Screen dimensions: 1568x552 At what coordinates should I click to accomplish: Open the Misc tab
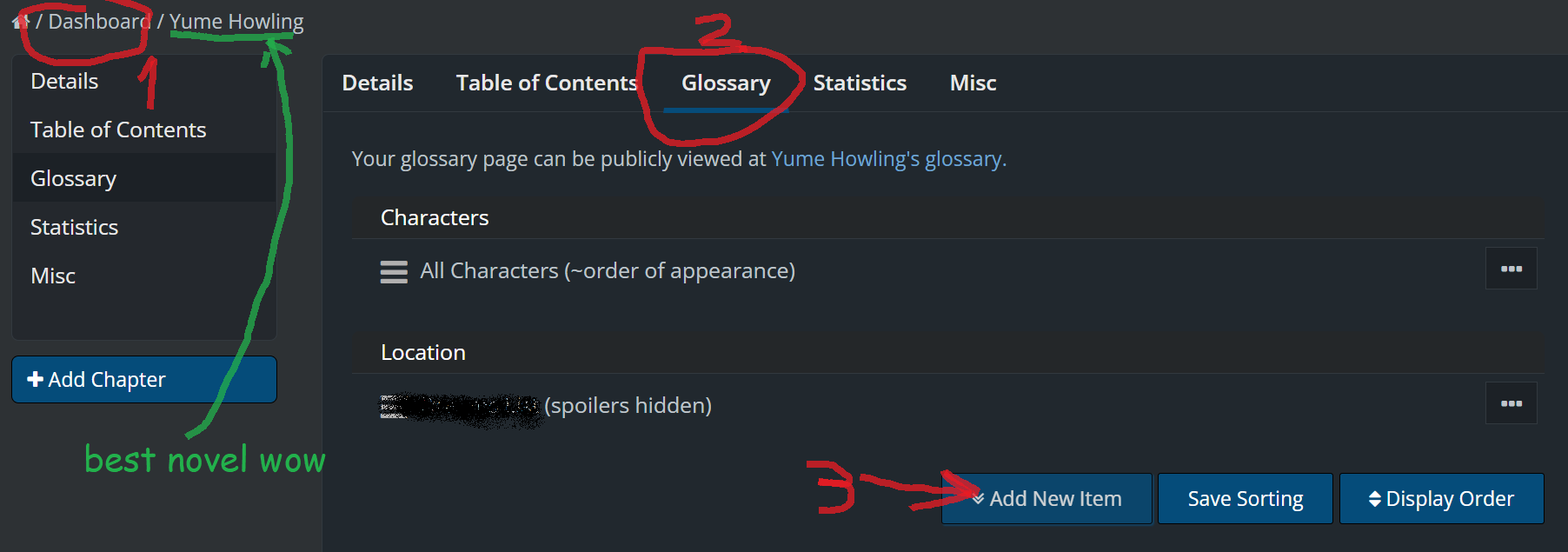tap(973, 83)
